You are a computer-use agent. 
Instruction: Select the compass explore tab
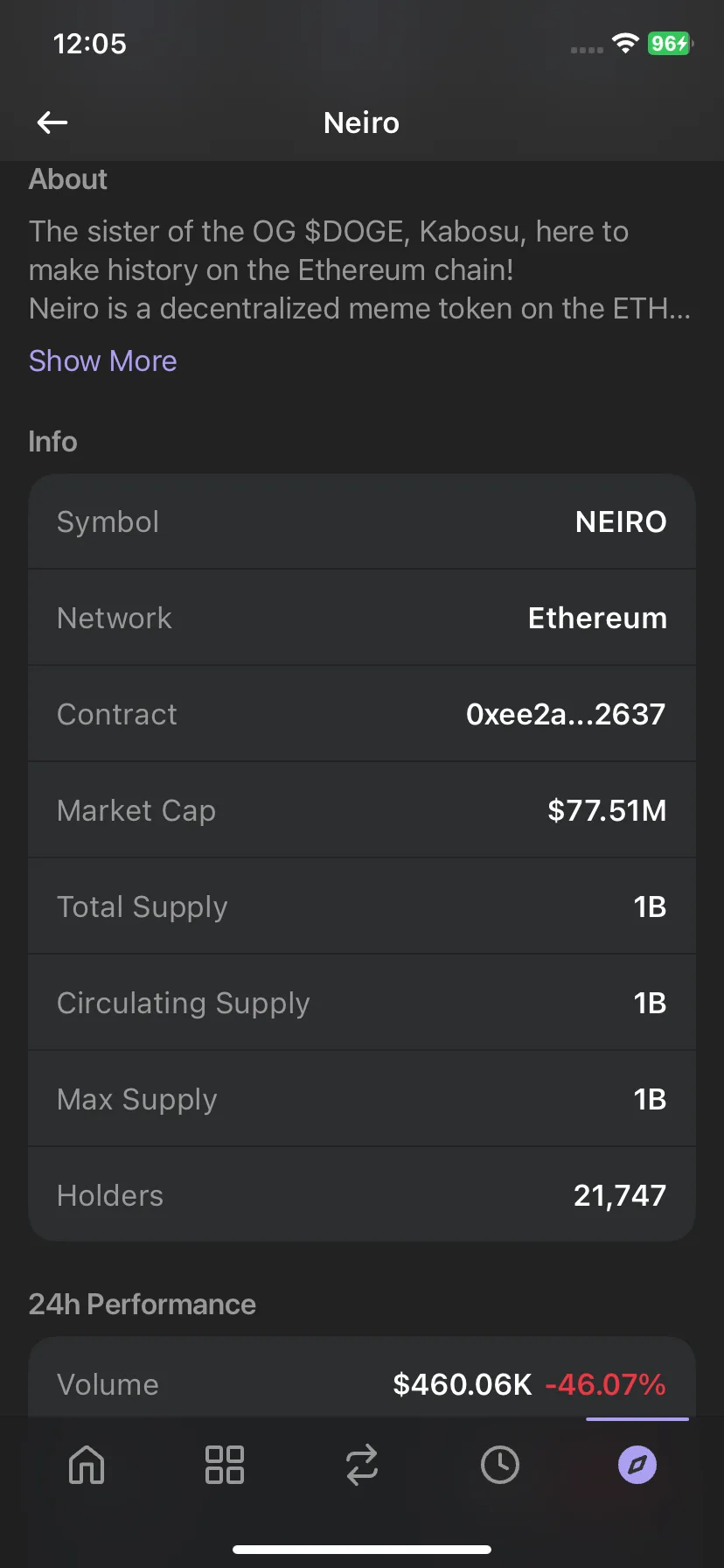point(637,1464)
